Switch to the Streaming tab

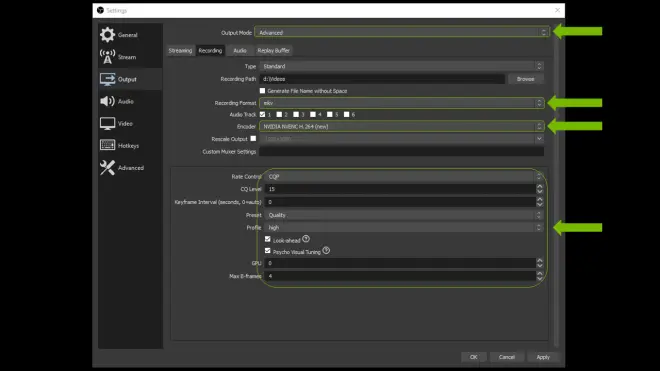coord(180,51)
